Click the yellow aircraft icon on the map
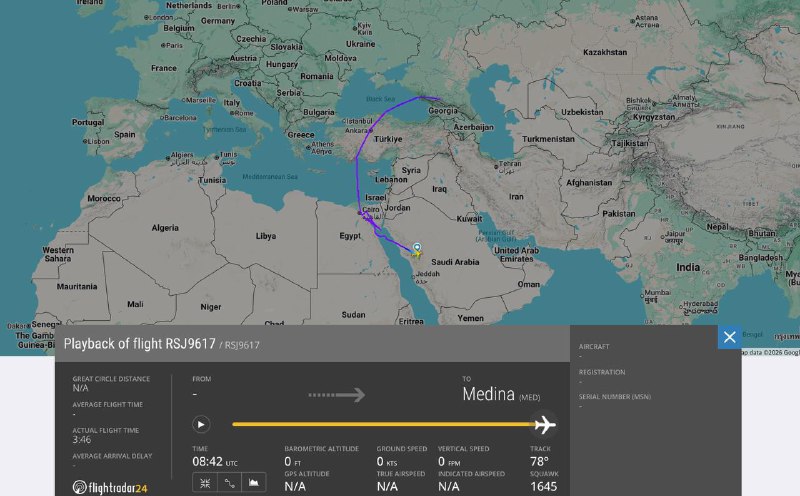The image size is (800, 496). click(x=414, y=254)
